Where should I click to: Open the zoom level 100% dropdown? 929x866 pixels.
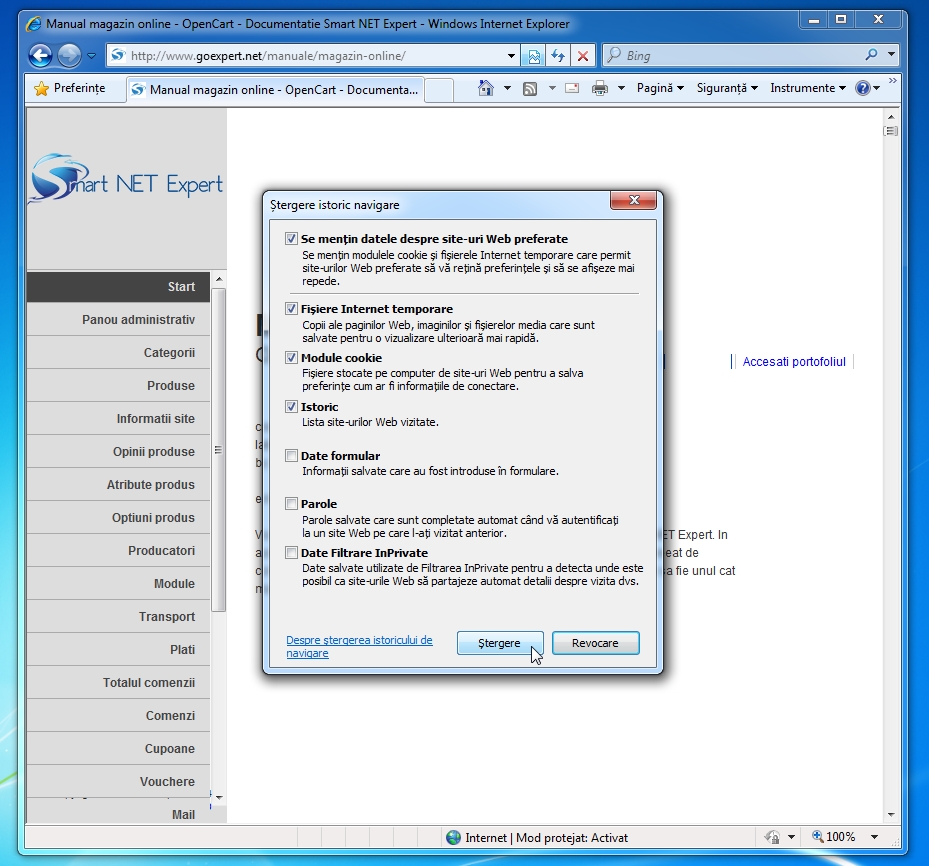click(874, 837)
